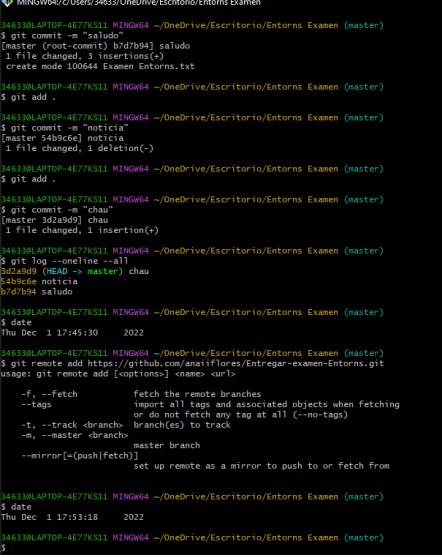Click the line 'create mode 100644 Examen Entorns.txt'
The image size is (442, 558).
pyautogui.click(x=100, y=67)
